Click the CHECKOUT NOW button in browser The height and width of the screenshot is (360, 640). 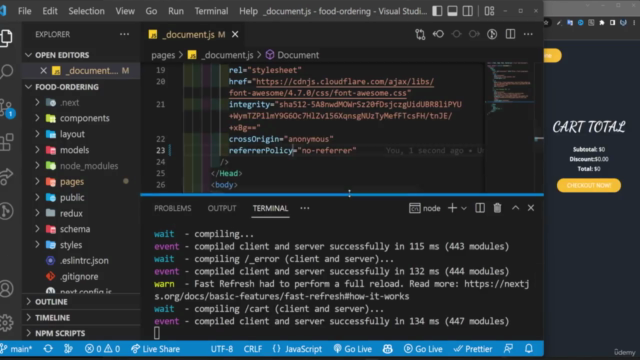coord(589,185)
